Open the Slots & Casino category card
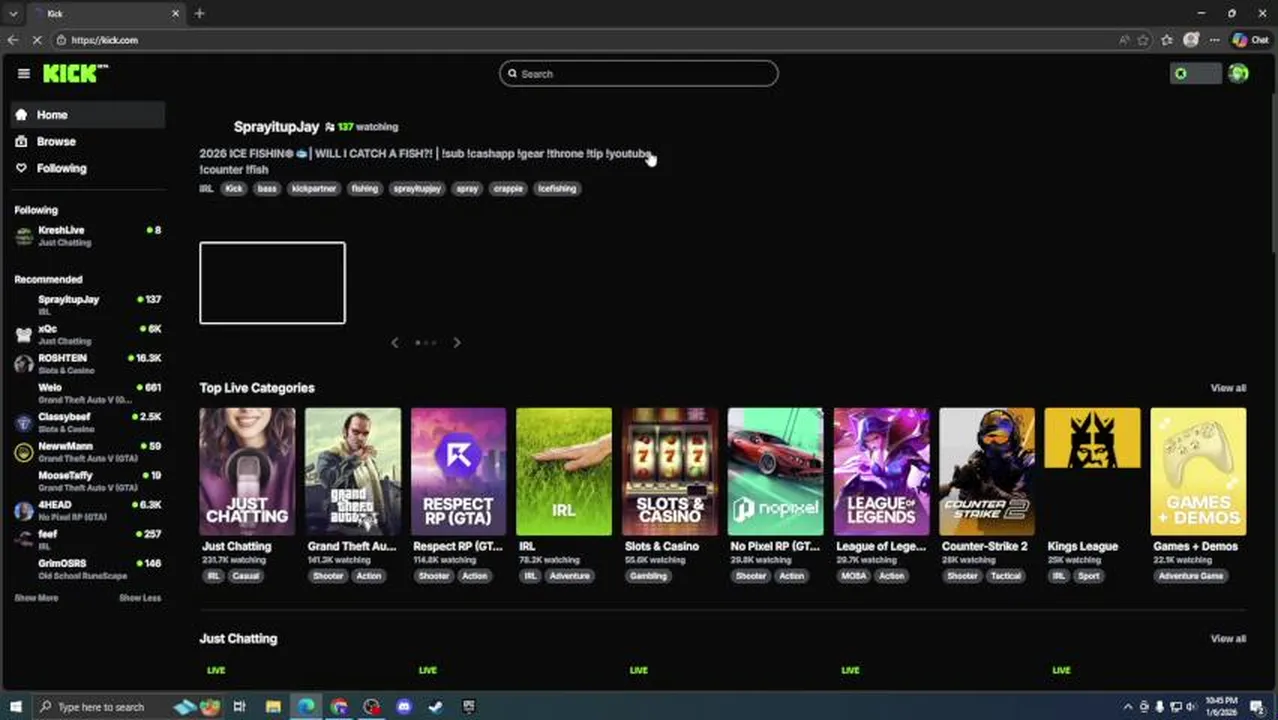The height and width of the screenshot is (720, 1278). click(670, 472)
